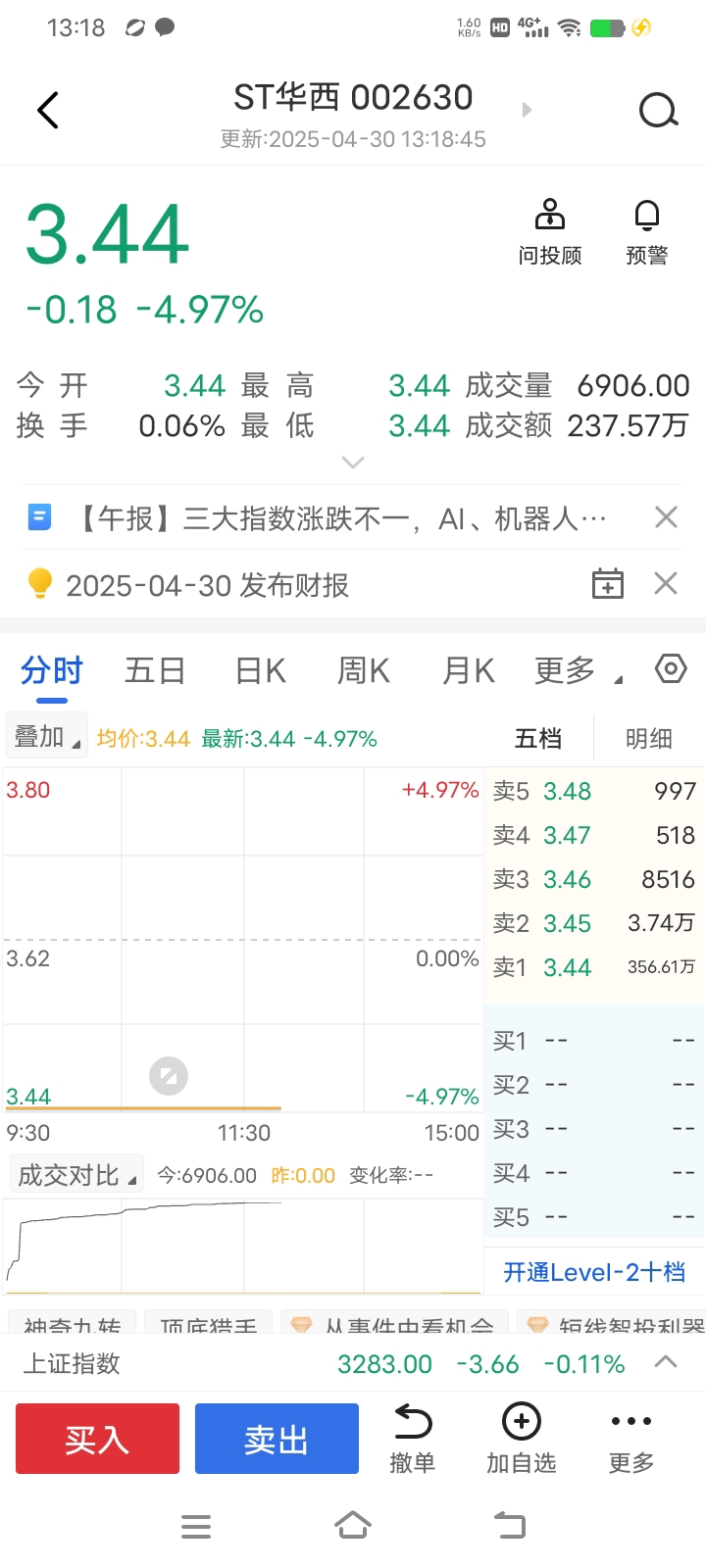
Task: Dismiss the 午报 news banner
Action: pyautogui.click(x=666, y=516)
